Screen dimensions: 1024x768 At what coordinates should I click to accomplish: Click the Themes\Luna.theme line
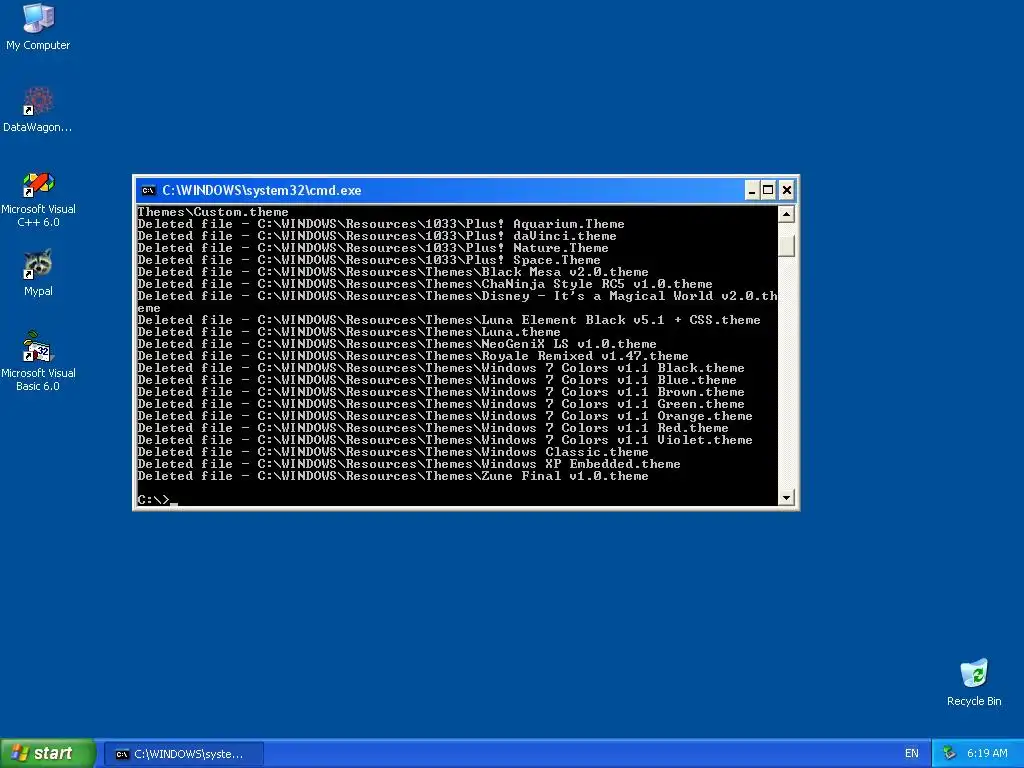click(x=349, y=332)
